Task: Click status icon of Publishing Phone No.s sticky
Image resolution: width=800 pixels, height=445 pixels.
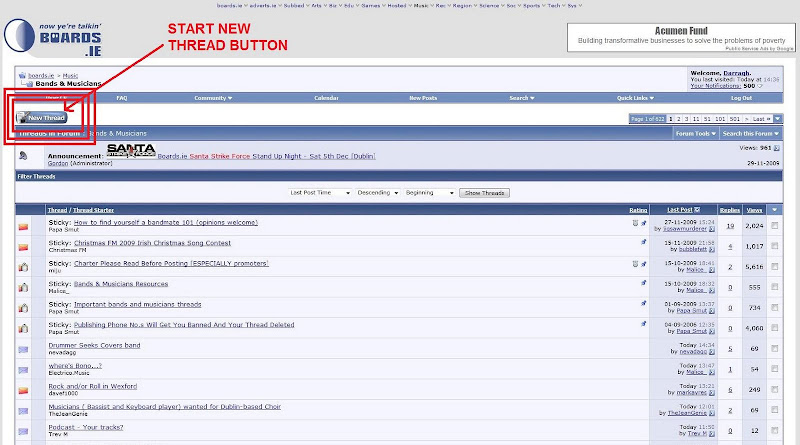Action: tap(23, 328)
